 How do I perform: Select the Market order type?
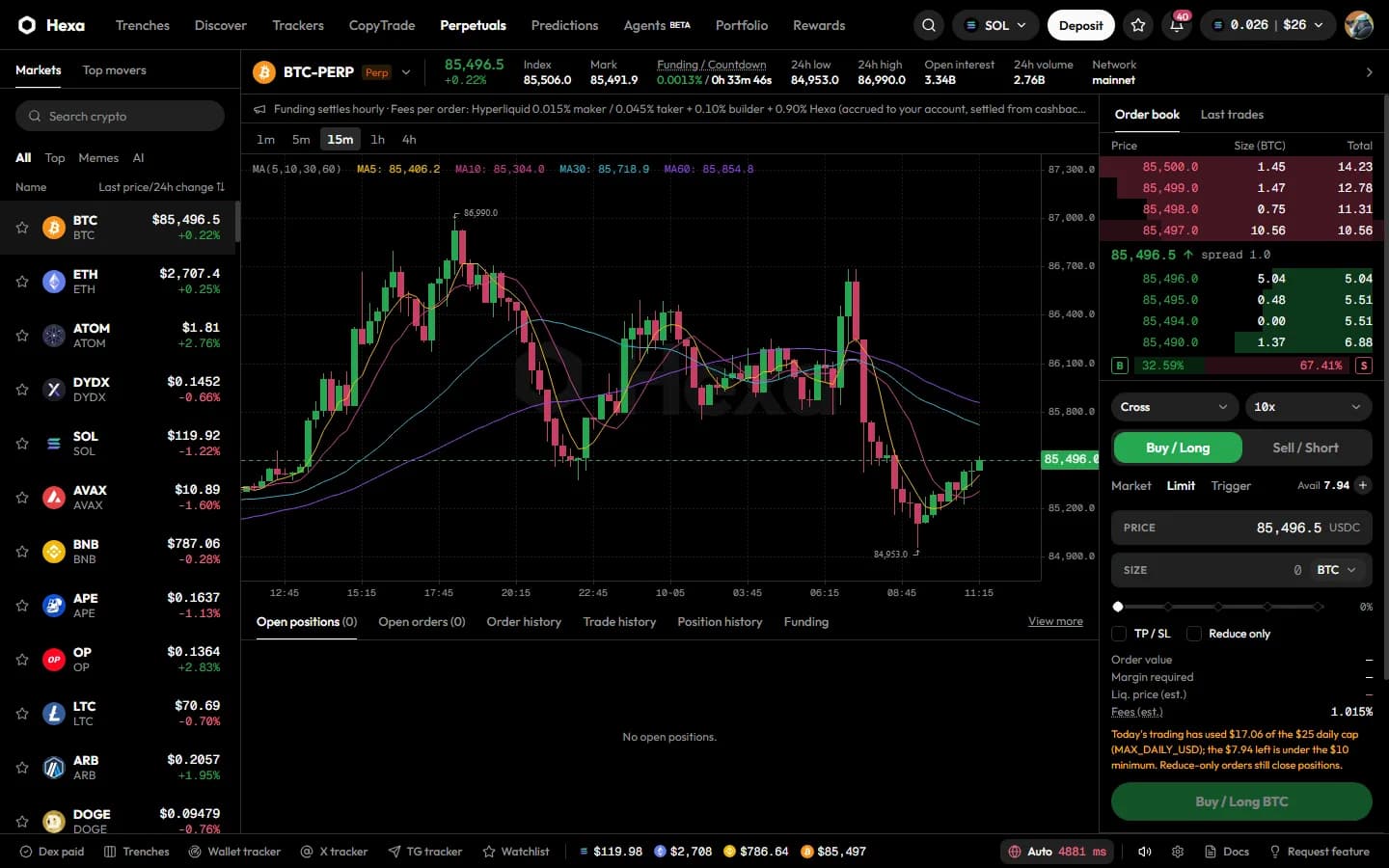[1130, 486]
